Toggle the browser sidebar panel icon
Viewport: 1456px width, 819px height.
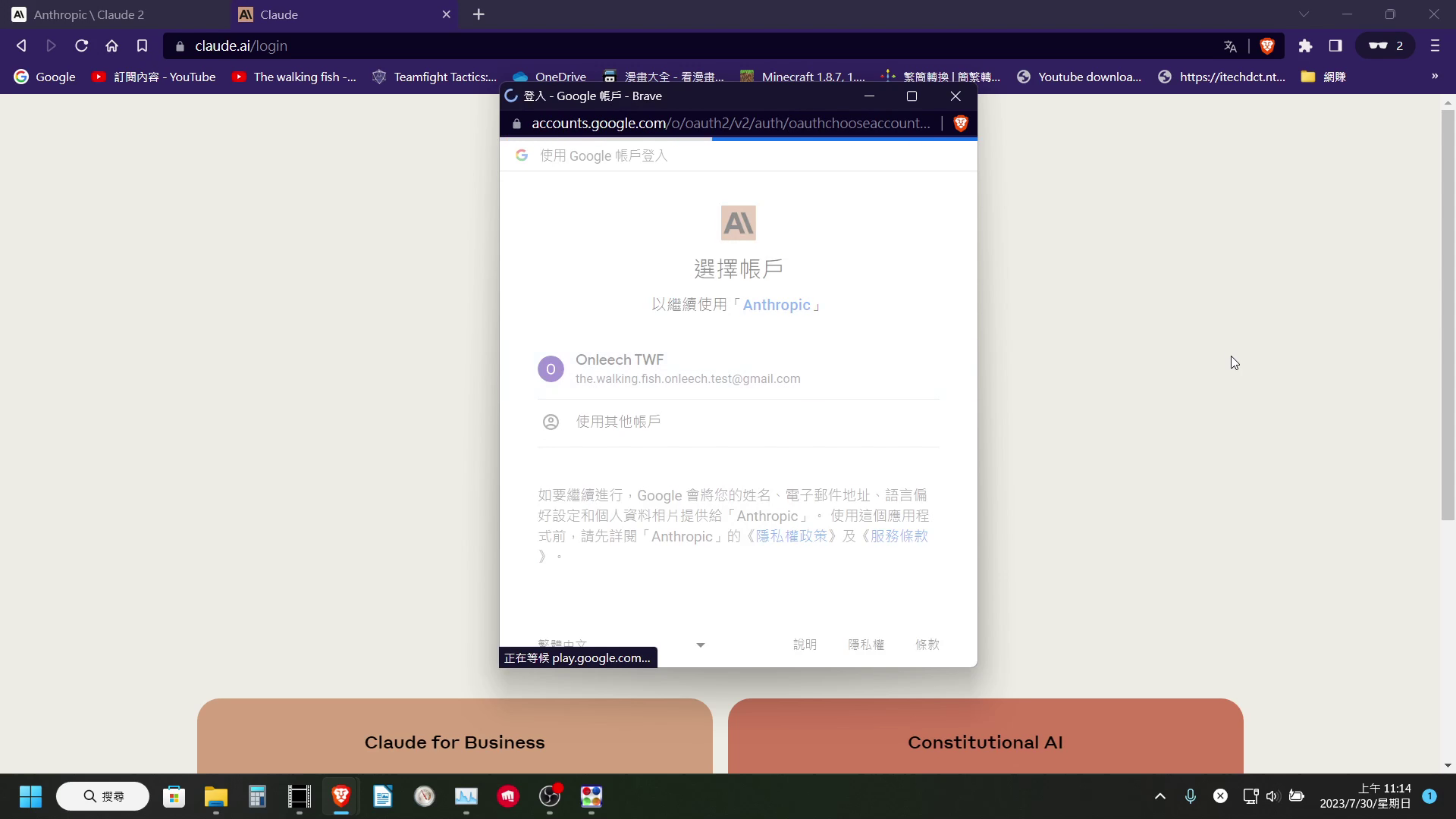point(1335,46)
